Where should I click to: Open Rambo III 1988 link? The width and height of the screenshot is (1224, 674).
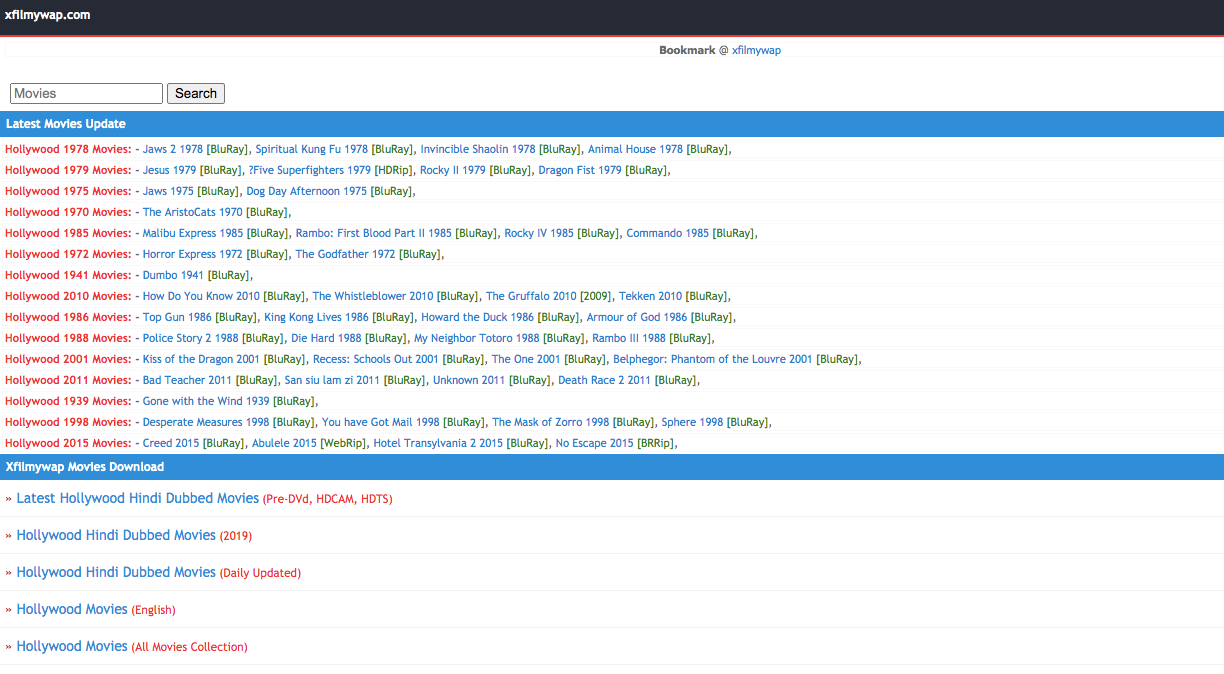pos(629,338)
